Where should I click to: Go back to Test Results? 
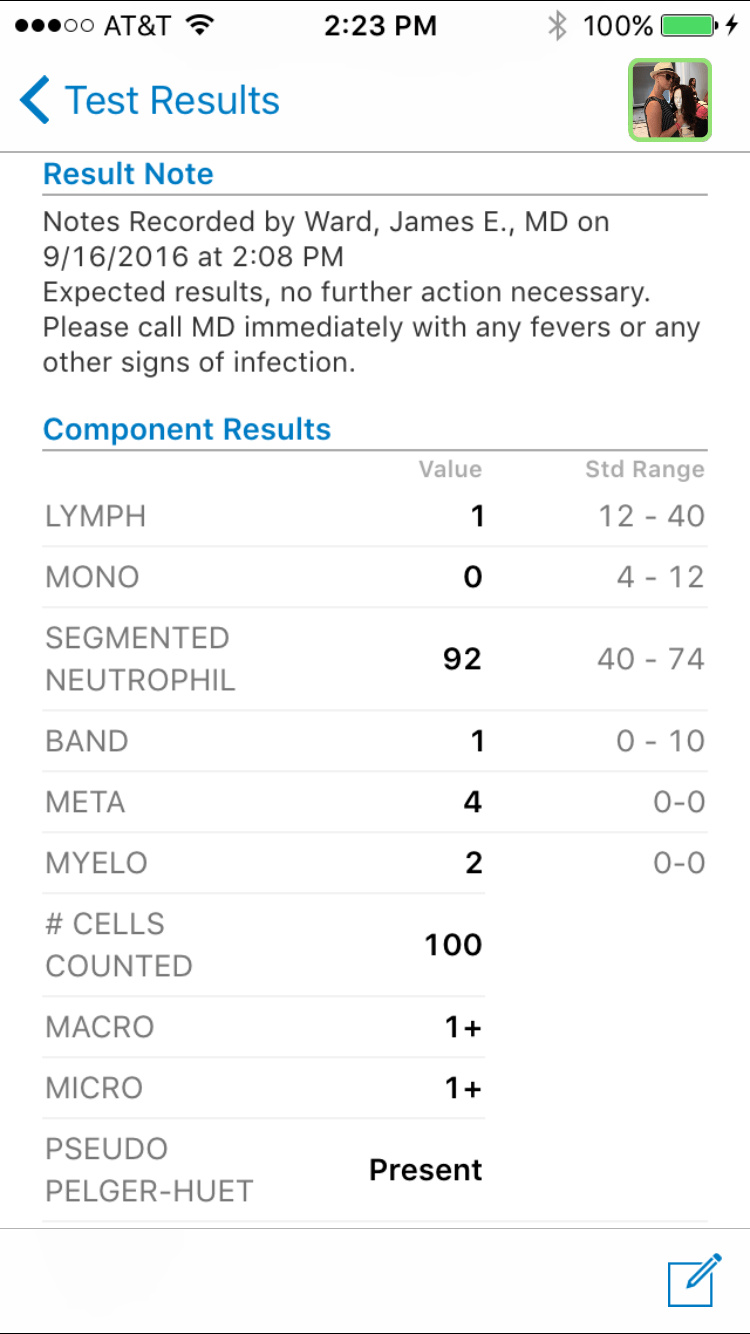click(x=171, y=101)
